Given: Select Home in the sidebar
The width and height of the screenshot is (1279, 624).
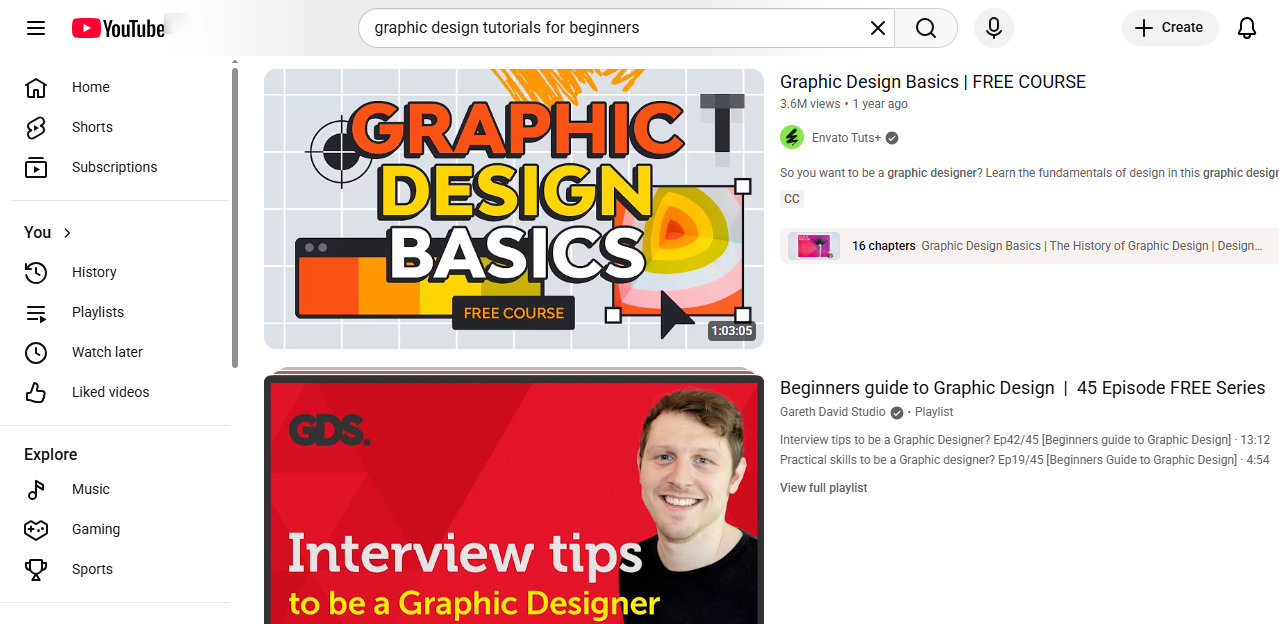Looking at the screenshot, I should 90,87.
